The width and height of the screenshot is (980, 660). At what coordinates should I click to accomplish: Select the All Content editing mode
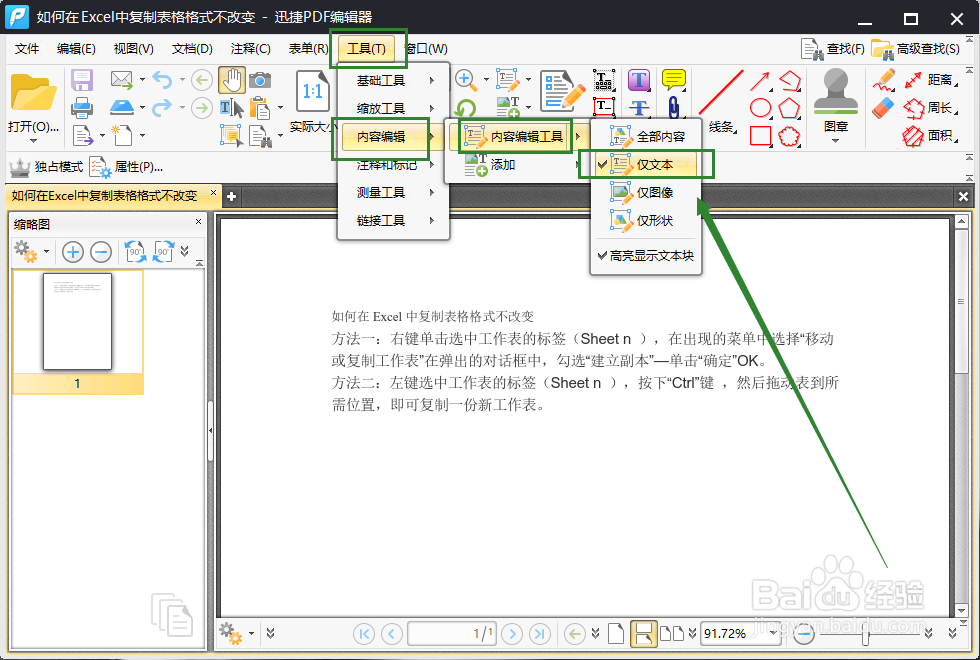pos(646,136)
